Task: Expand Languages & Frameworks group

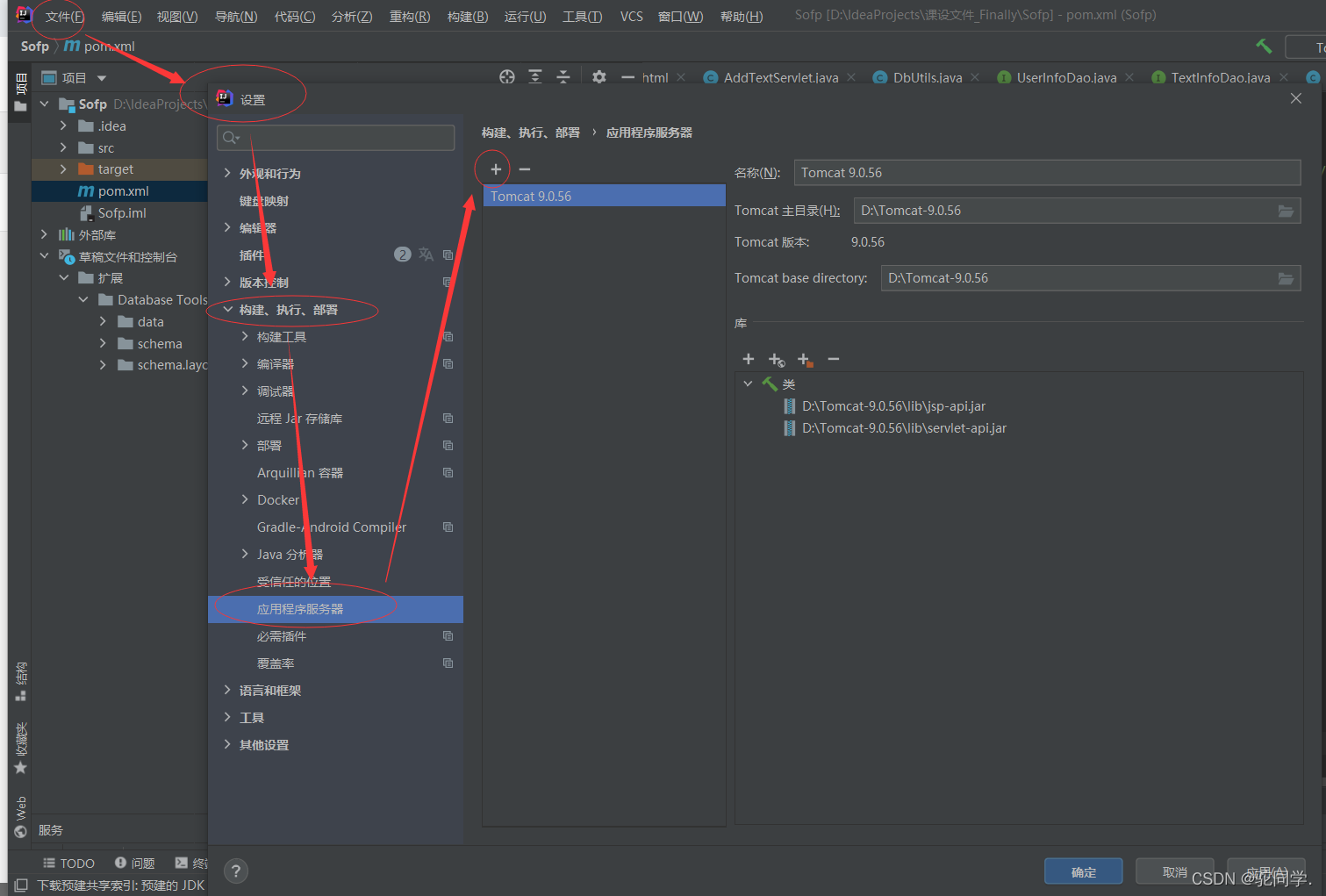Action: pos(227,690)
